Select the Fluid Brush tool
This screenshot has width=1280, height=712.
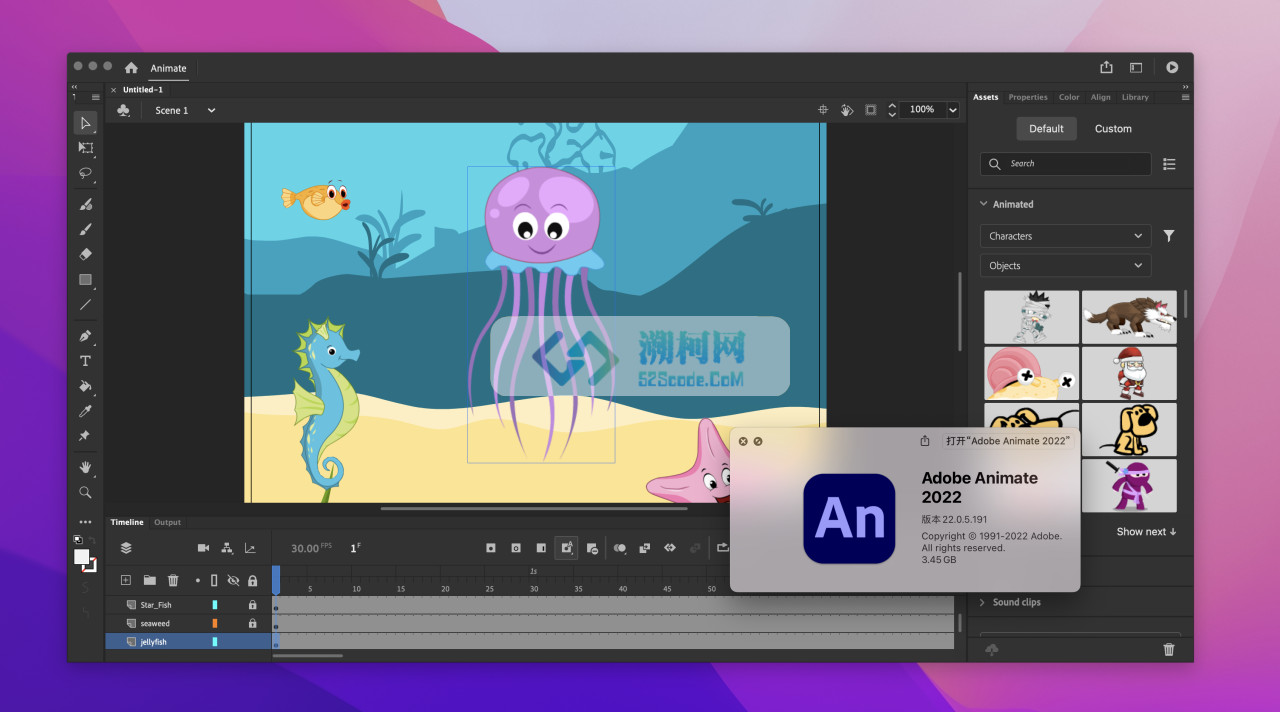[x=85, y=204]
